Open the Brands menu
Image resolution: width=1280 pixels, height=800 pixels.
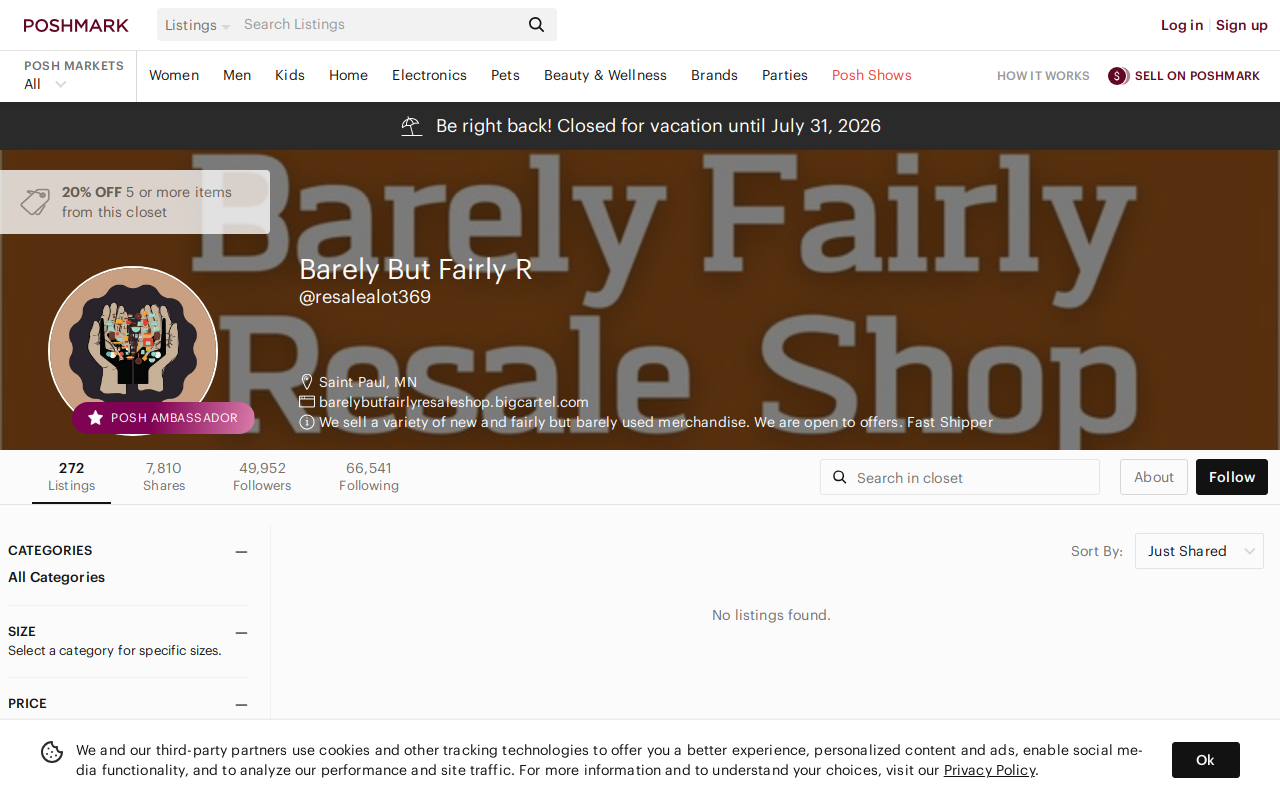[x=714, y=75]
